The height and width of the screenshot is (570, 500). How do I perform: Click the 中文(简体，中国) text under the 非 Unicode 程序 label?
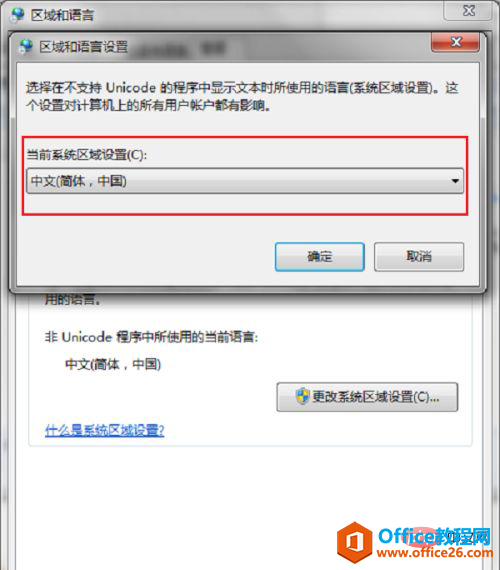tap(113, 364)
